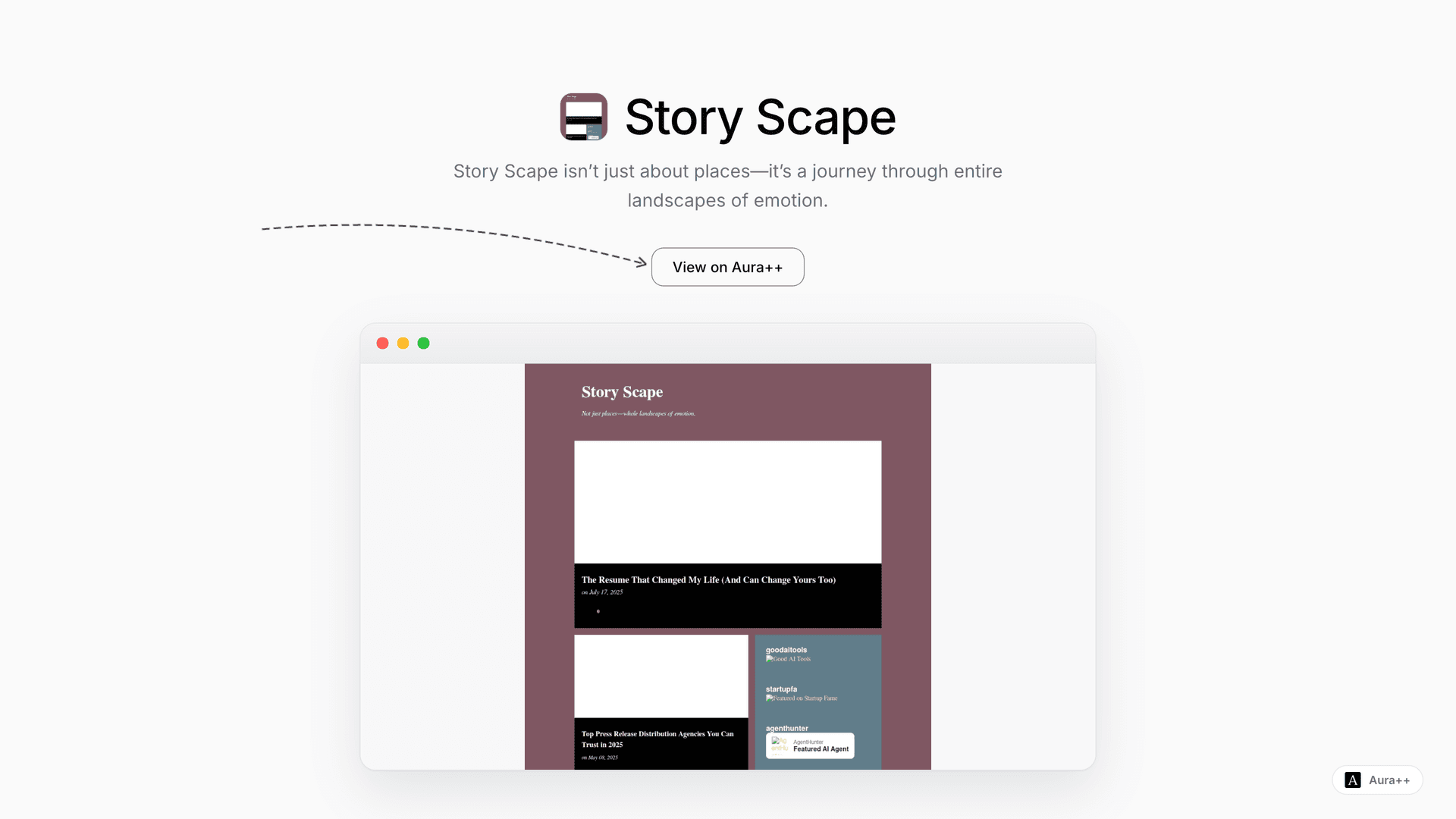Select the Story Scape page heading
This screenshot has height=819, width=1456.
(x=760, y=118)
